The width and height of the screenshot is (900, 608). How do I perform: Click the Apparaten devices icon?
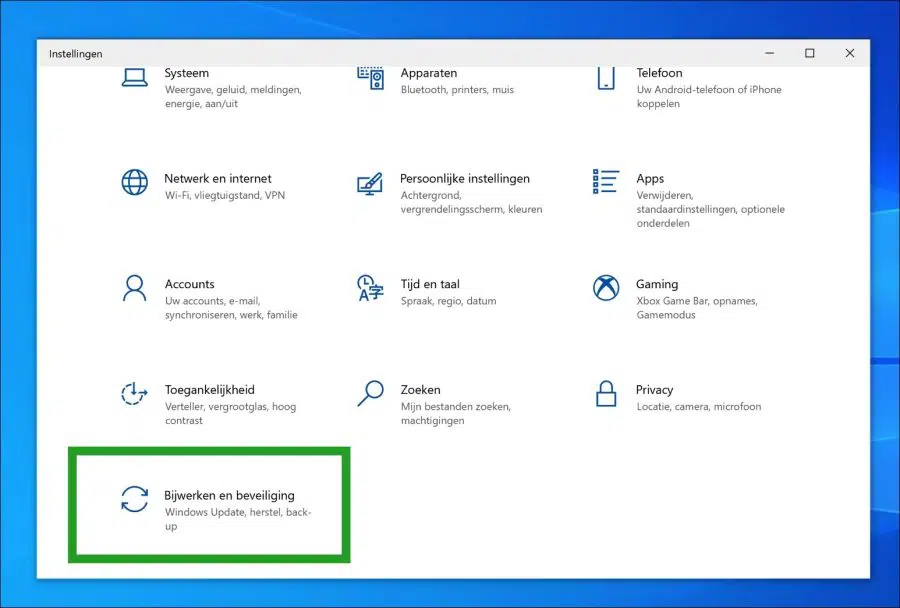pos(370,78)
